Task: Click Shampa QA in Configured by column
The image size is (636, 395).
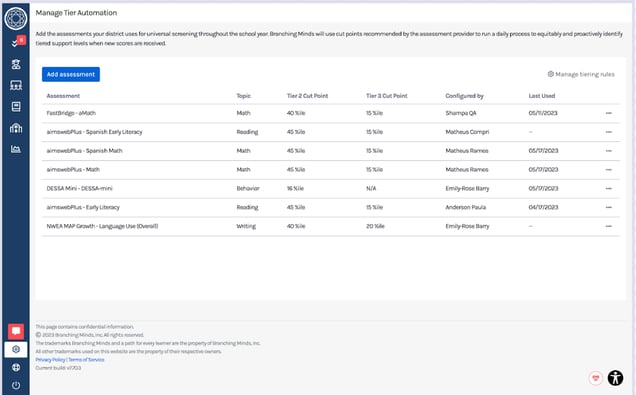Action: [x=461, y=113]
